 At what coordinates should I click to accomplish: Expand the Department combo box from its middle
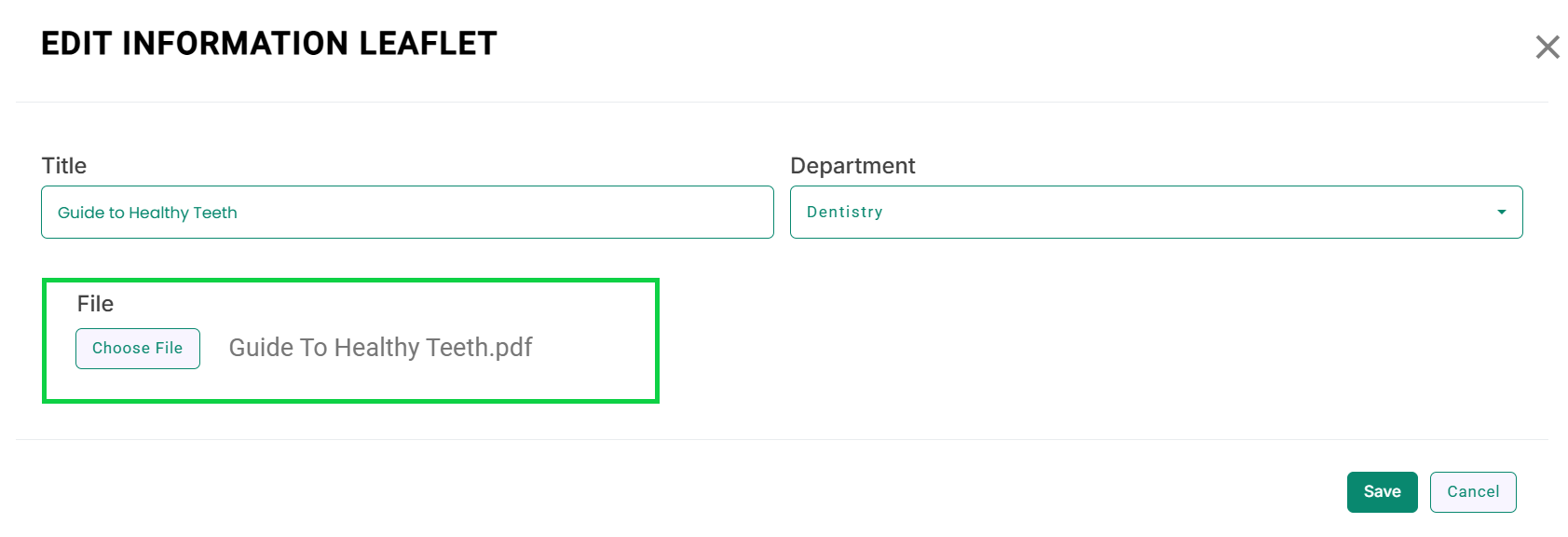(x=1155, y=213)
